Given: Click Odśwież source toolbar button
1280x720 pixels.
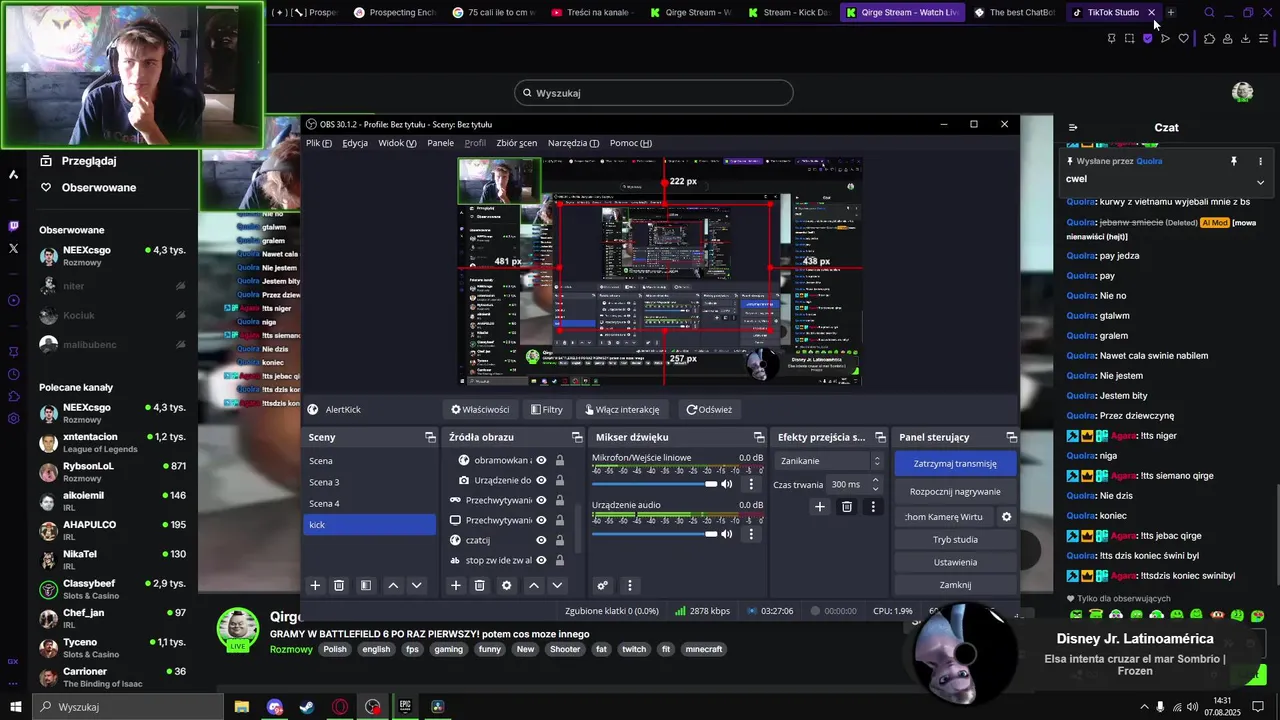Looking at the screenshot, I should (x=709, y=410).
